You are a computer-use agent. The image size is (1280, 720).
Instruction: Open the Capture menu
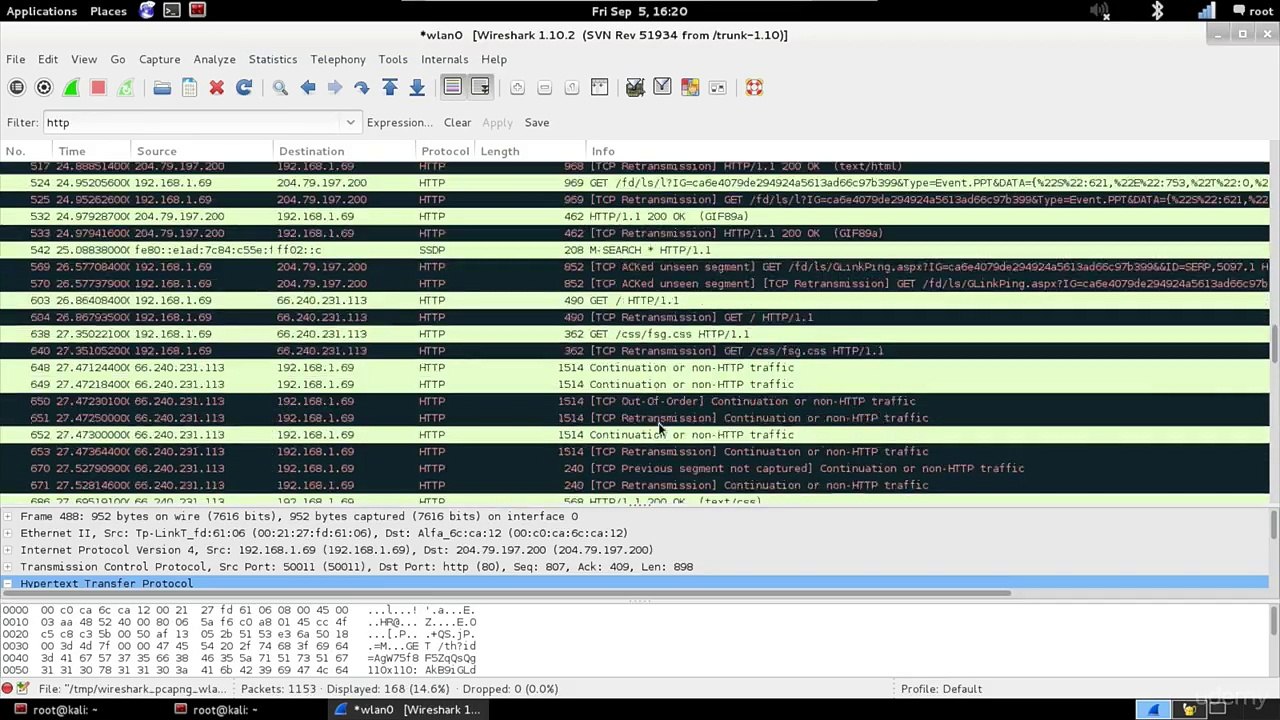pyautogui.click(x=160, y=59)
